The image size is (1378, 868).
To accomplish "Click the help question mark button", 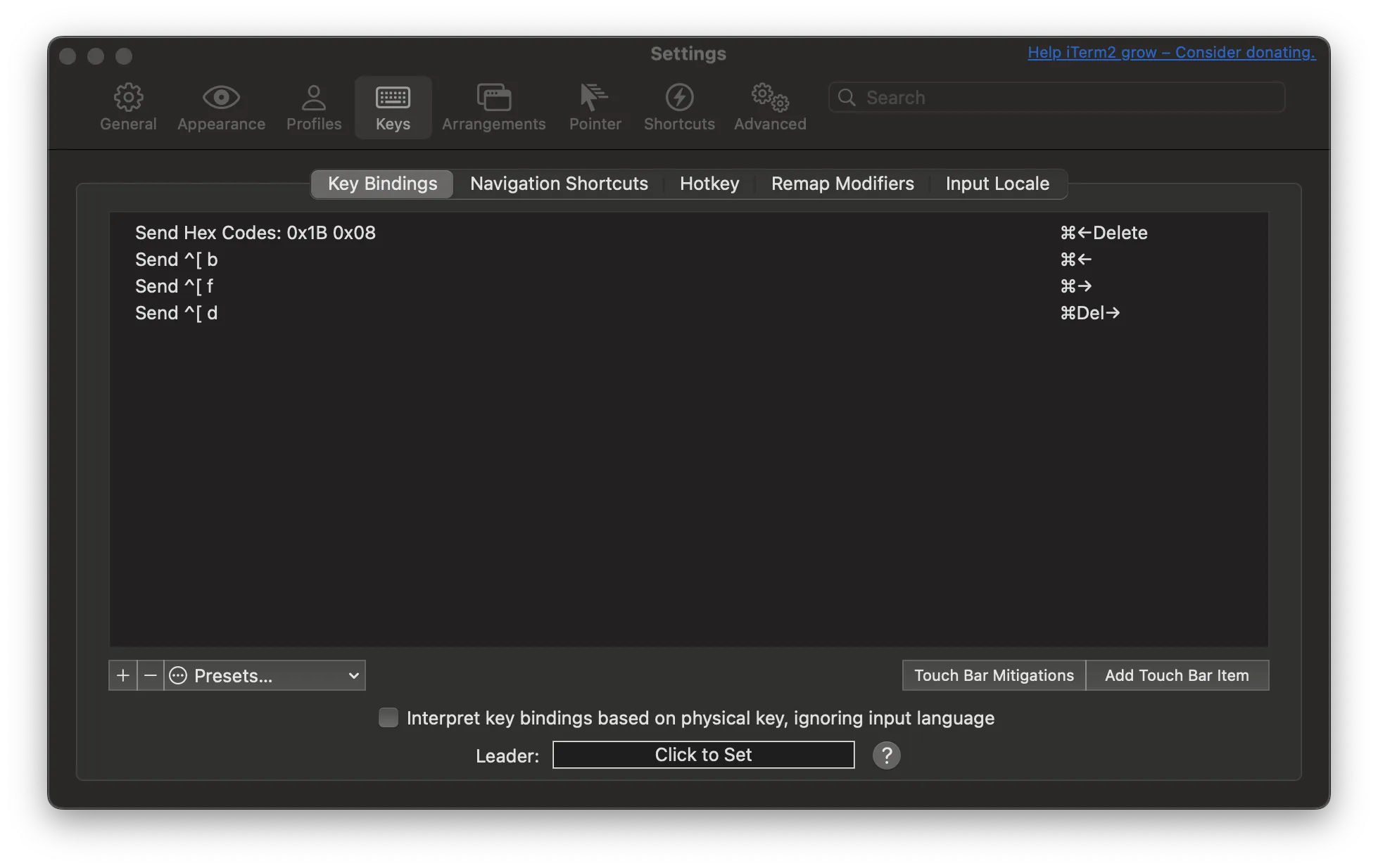I will 886,755.
